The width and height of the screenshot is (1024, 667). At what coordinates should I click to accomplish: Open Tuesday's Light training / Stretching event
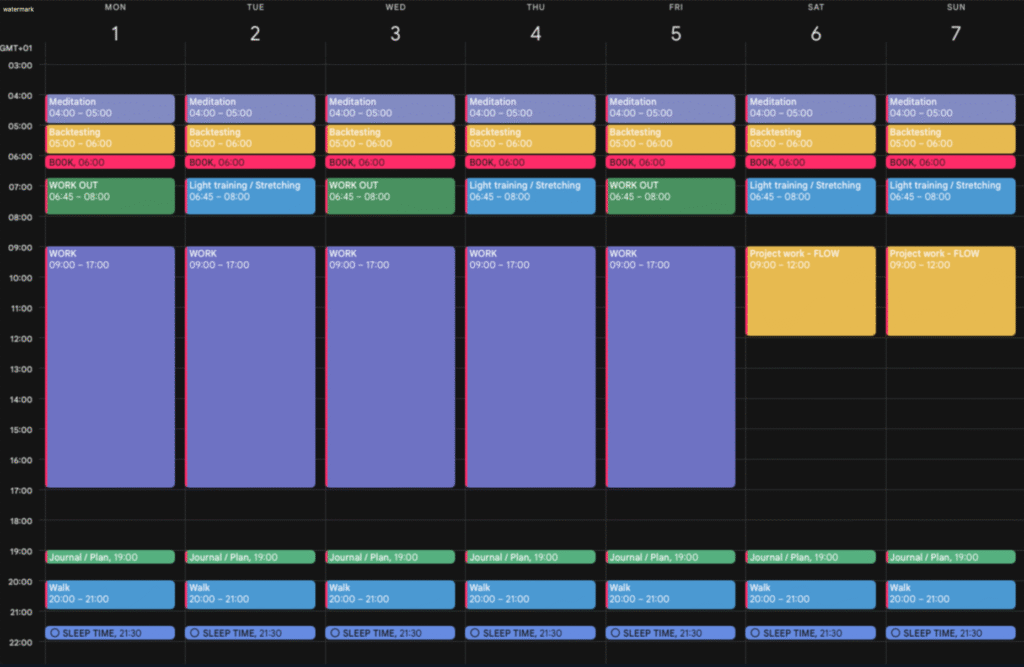(x=250, y=195)
